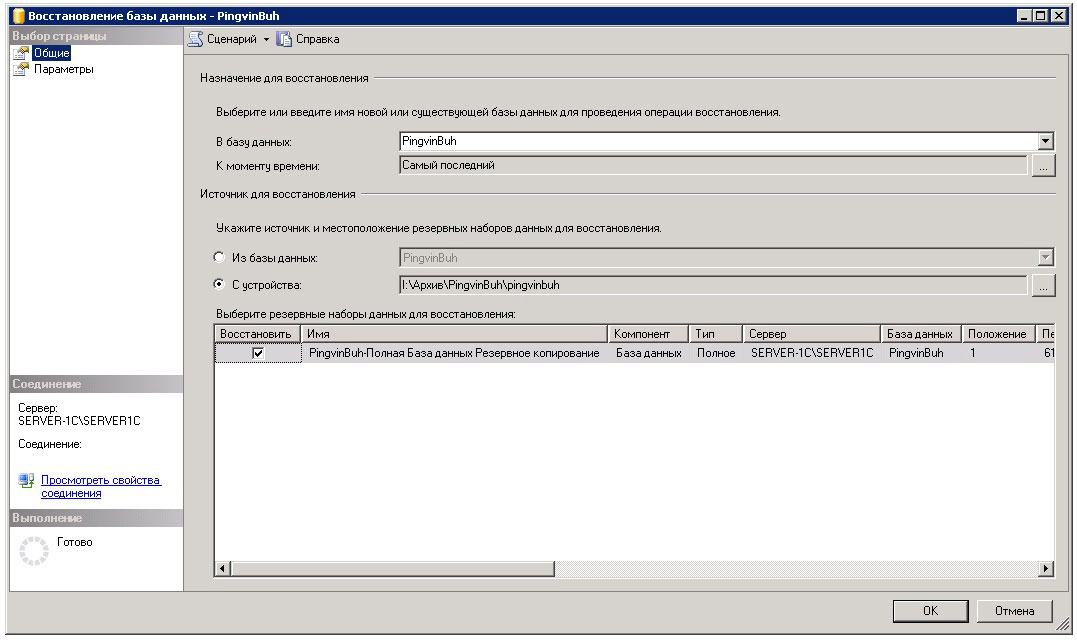
Task: Click the Готово progress spinner icon
Action: 35,549
